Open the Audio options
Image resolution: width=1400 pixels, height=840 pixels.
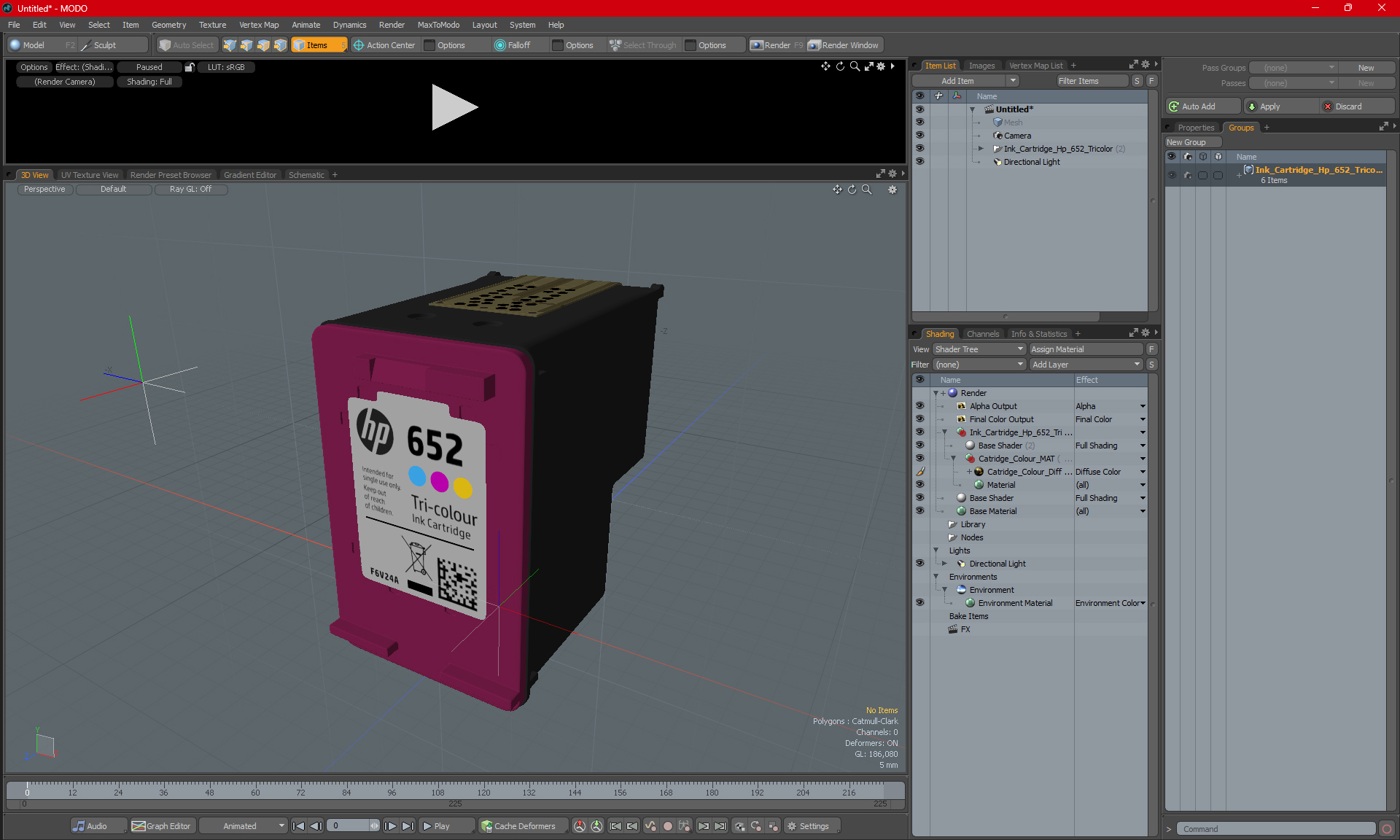(98, 826)
